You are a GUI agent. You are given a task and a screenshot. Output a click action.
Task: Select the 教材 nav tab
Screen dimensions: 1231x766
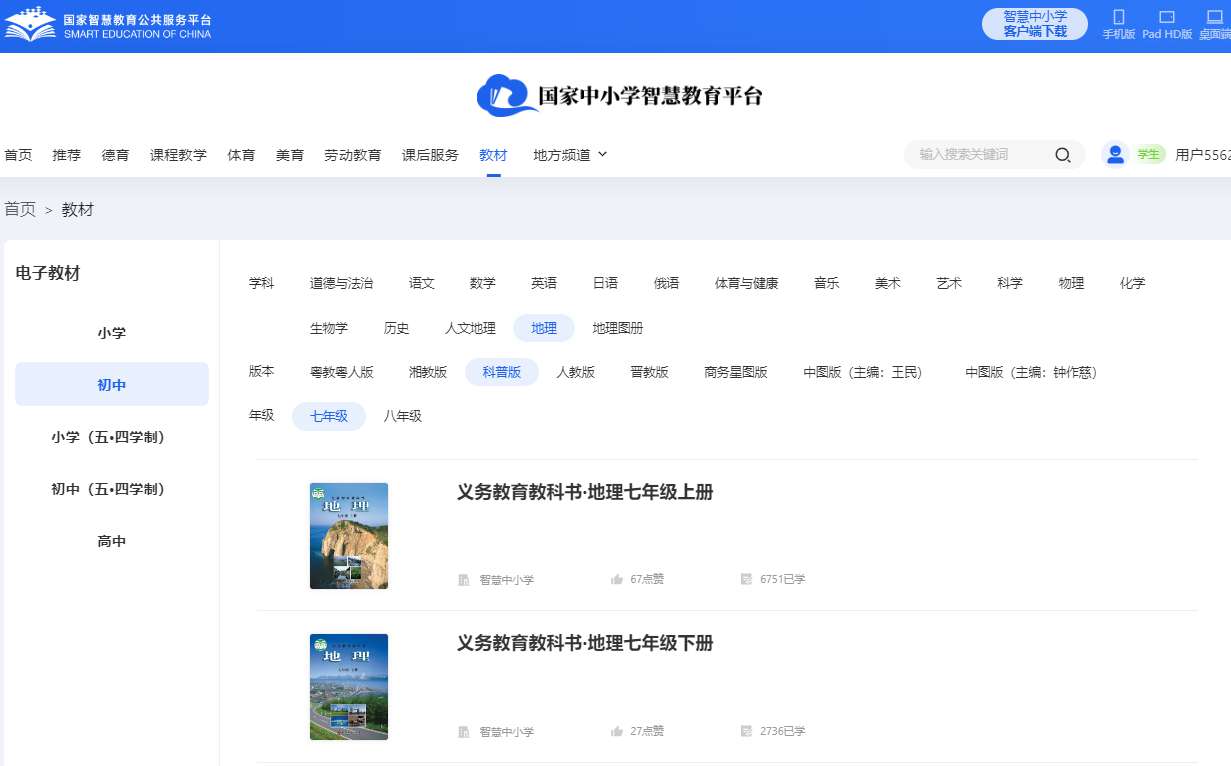[493, 155]
